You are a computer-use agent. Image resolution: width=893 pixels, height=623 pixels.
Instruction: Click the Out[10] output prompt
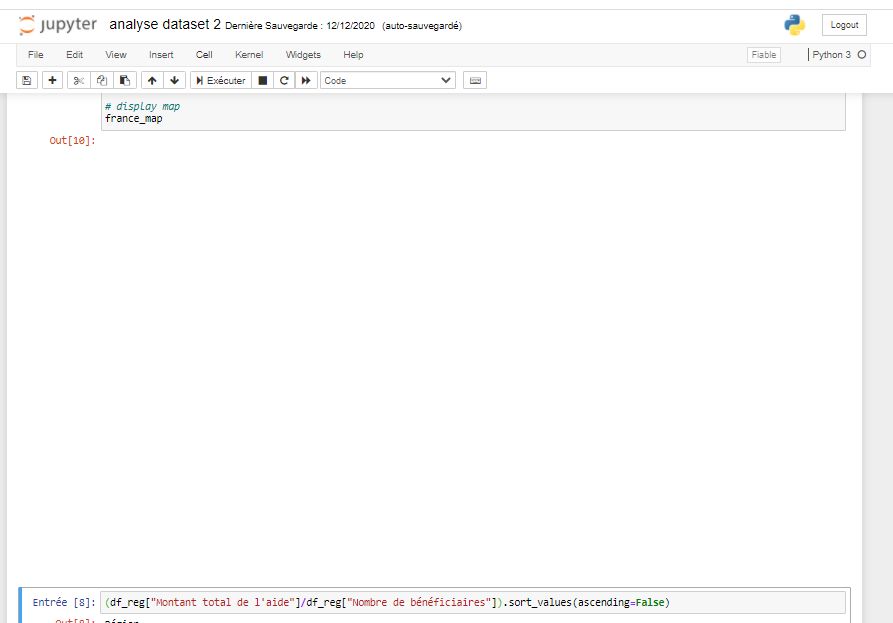coord(72,141)
